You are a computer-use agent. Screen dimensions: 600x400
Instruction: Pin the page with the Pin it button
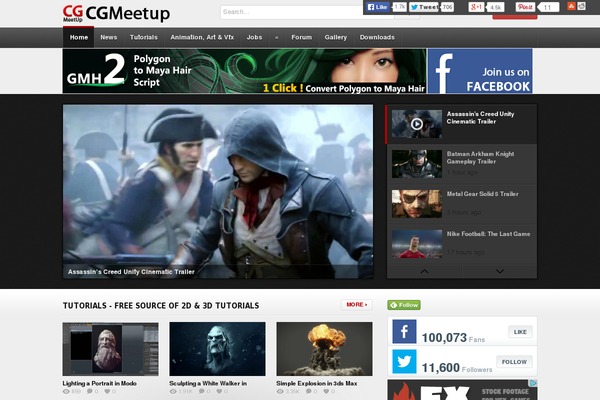pyautogui.click(x=525, y=7)
